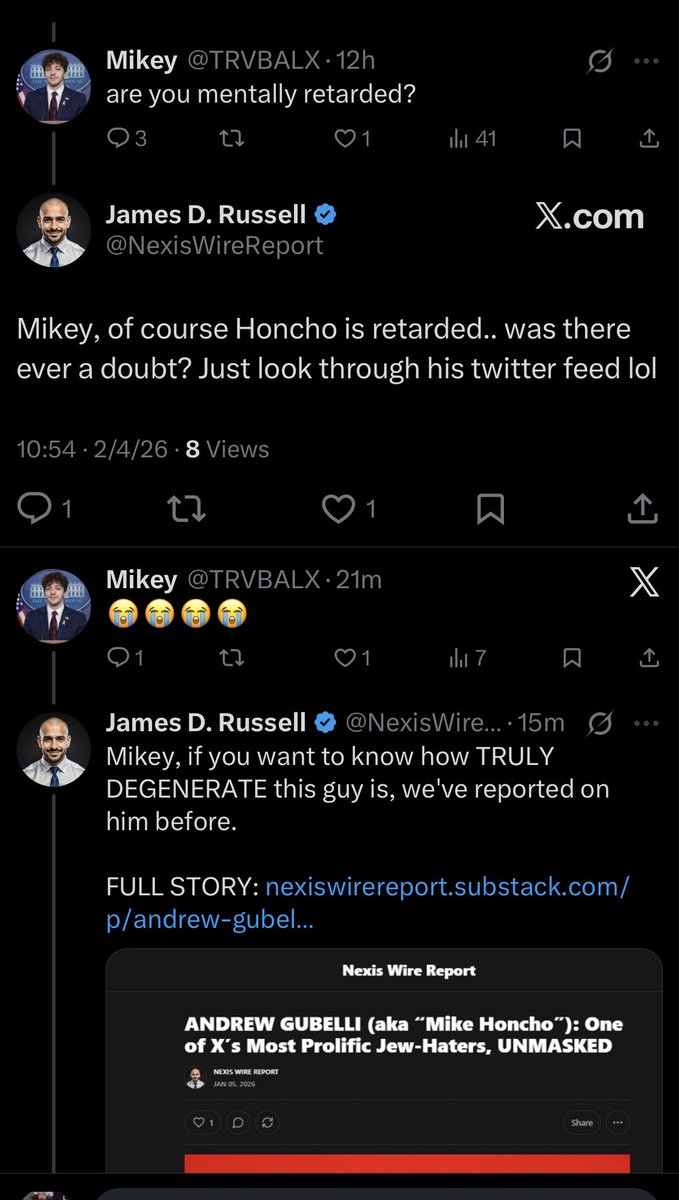Open James D. Russell's main profile picture
The image size is (679, 1200).
[x=53, y=230]
